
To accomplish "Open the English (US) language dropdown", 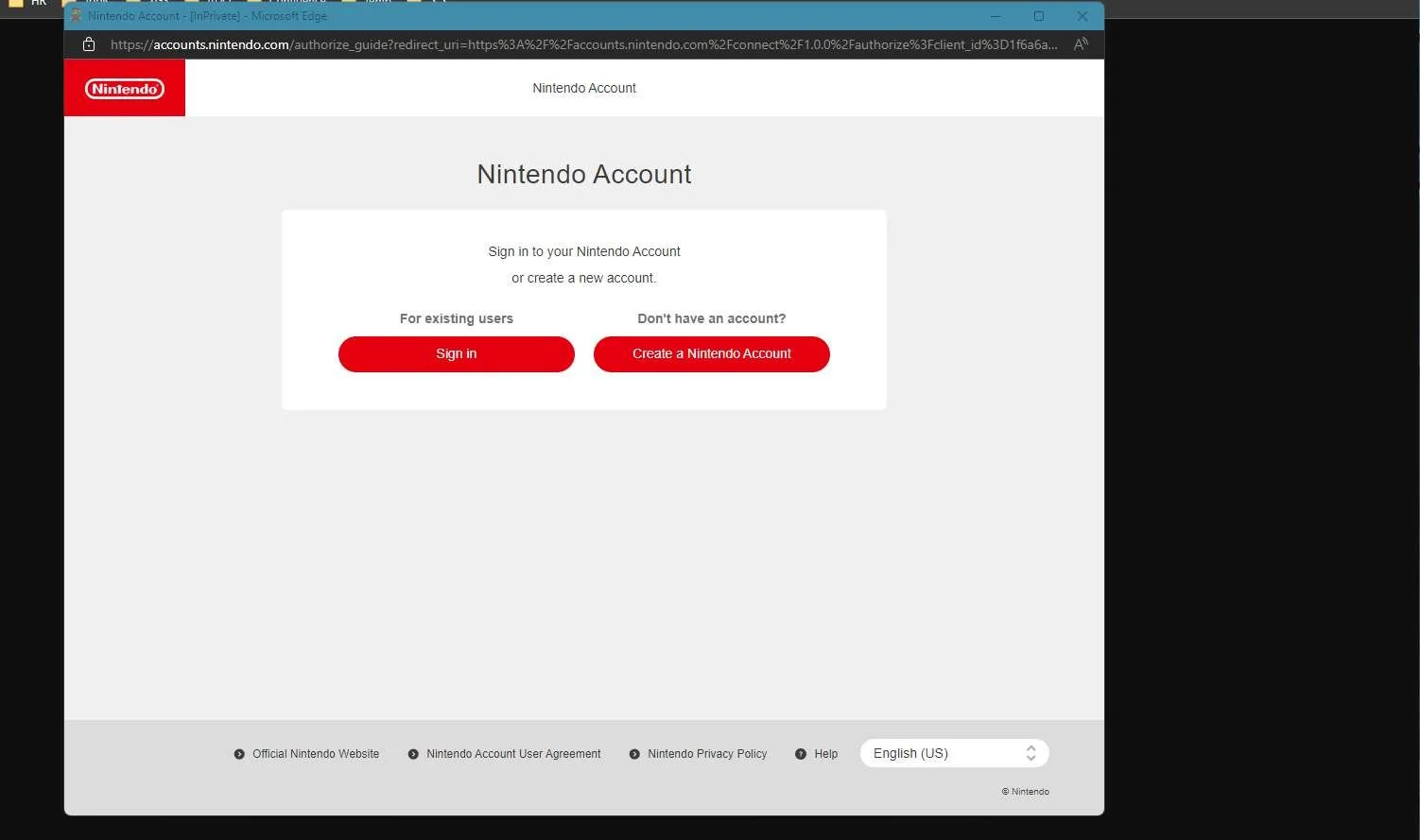I will pos(955,753).
